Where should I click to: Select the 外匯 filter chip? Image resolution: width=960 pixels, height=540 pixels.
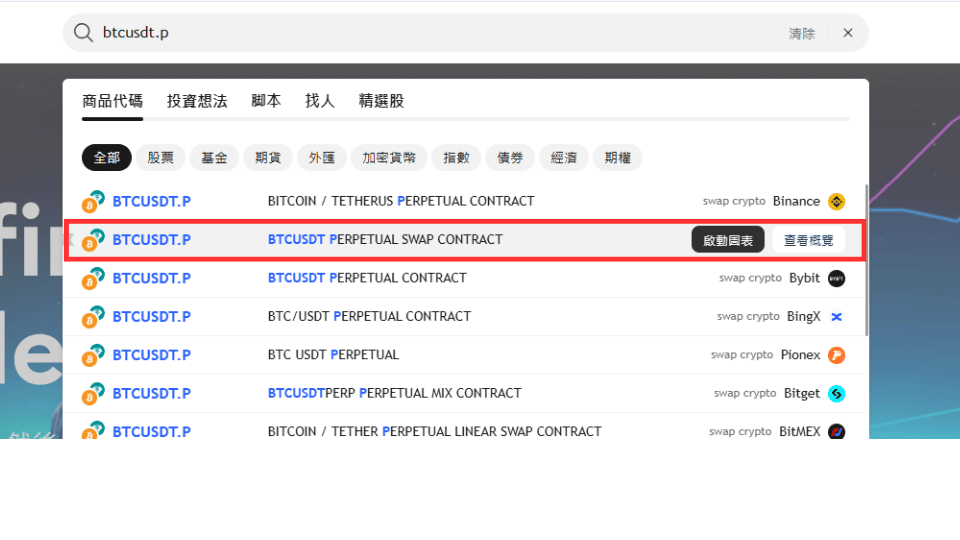point(322,158)
